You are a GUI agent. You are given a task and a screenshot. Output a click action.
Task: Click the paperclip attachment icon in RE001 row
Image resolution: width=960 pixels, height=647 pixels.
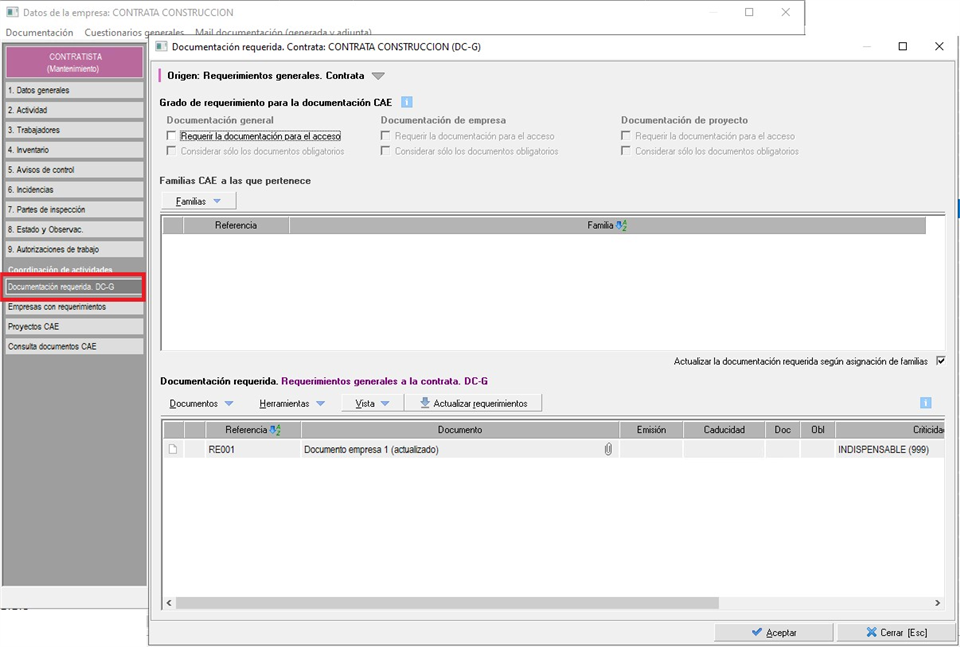coord(608,449)
